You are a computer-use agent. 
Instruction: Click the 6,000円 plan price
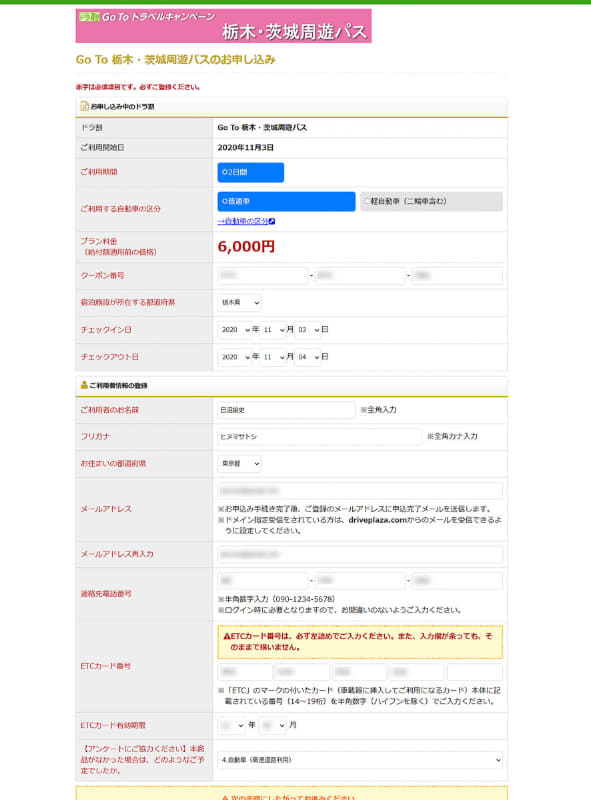click(246, 246)
